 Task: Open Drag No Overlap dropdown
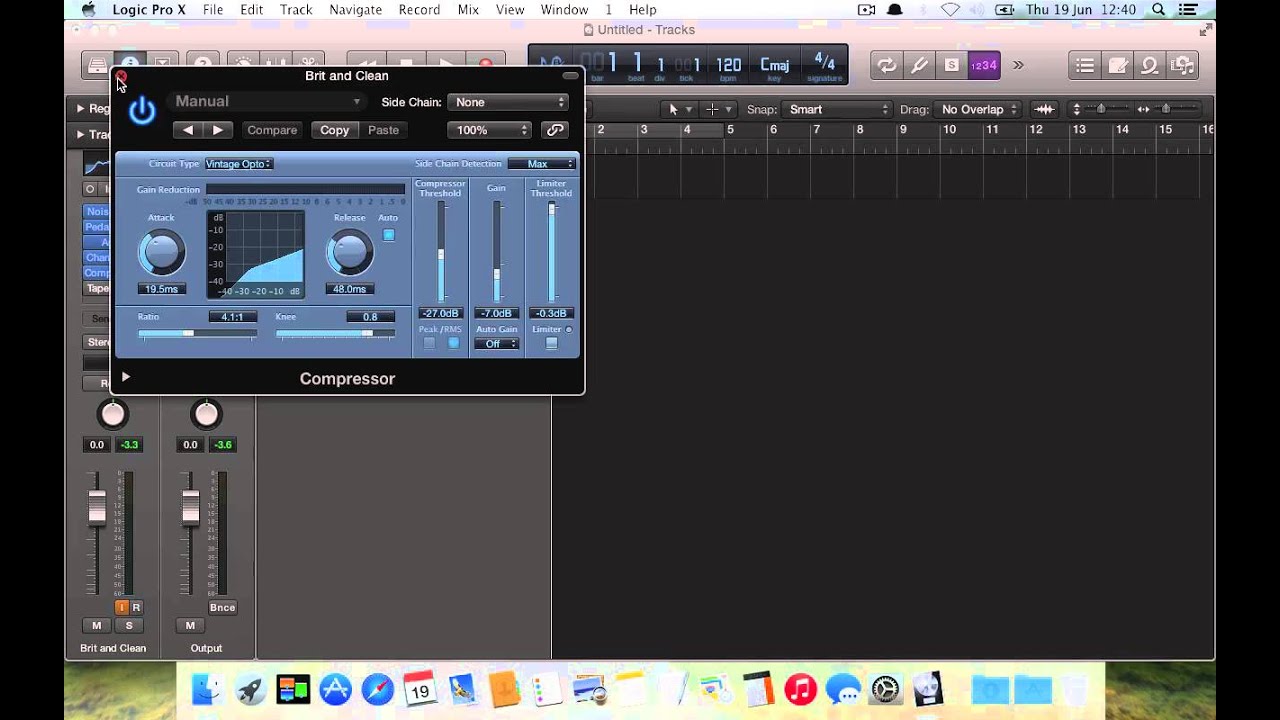coord(979,109)
